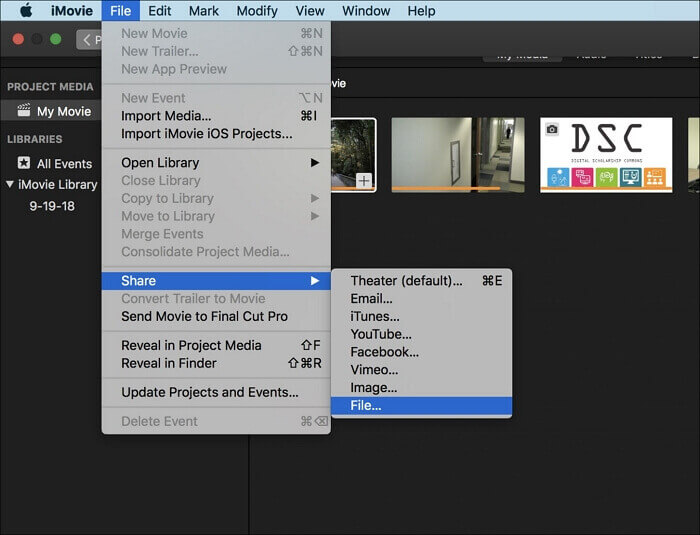Collapse the iMovie Library disclosure triangle
The image size is (700, 535).
tap(10, 184)
